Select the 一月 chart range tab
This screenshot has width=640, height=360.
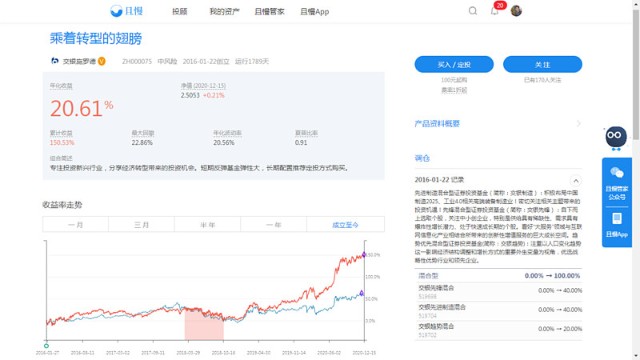(76, 225)
